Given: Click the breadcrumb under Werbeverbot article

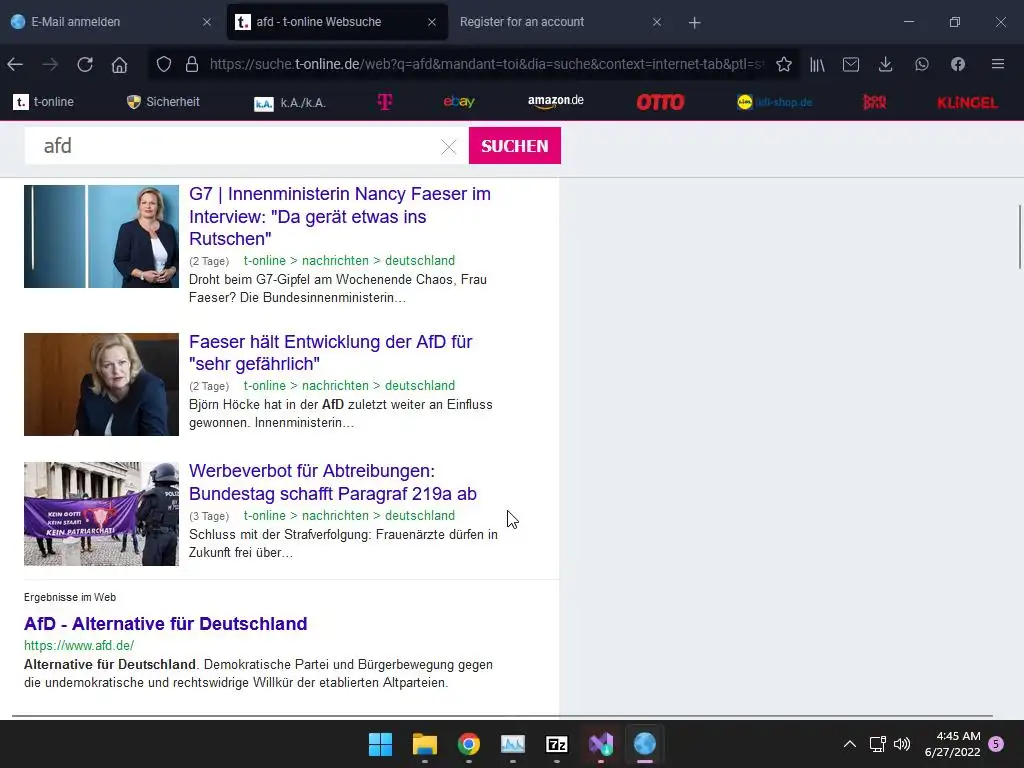Looking at the screenshot, I should (x=349, y=515).
